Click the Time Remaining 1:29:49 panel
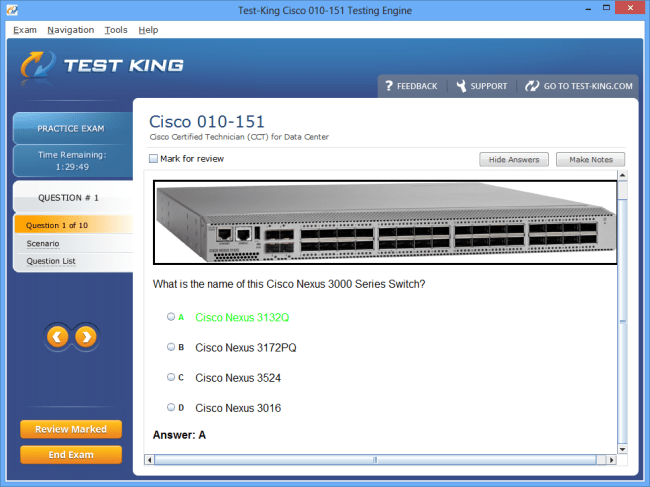This screenshot has width=650, height=487. 73,161
